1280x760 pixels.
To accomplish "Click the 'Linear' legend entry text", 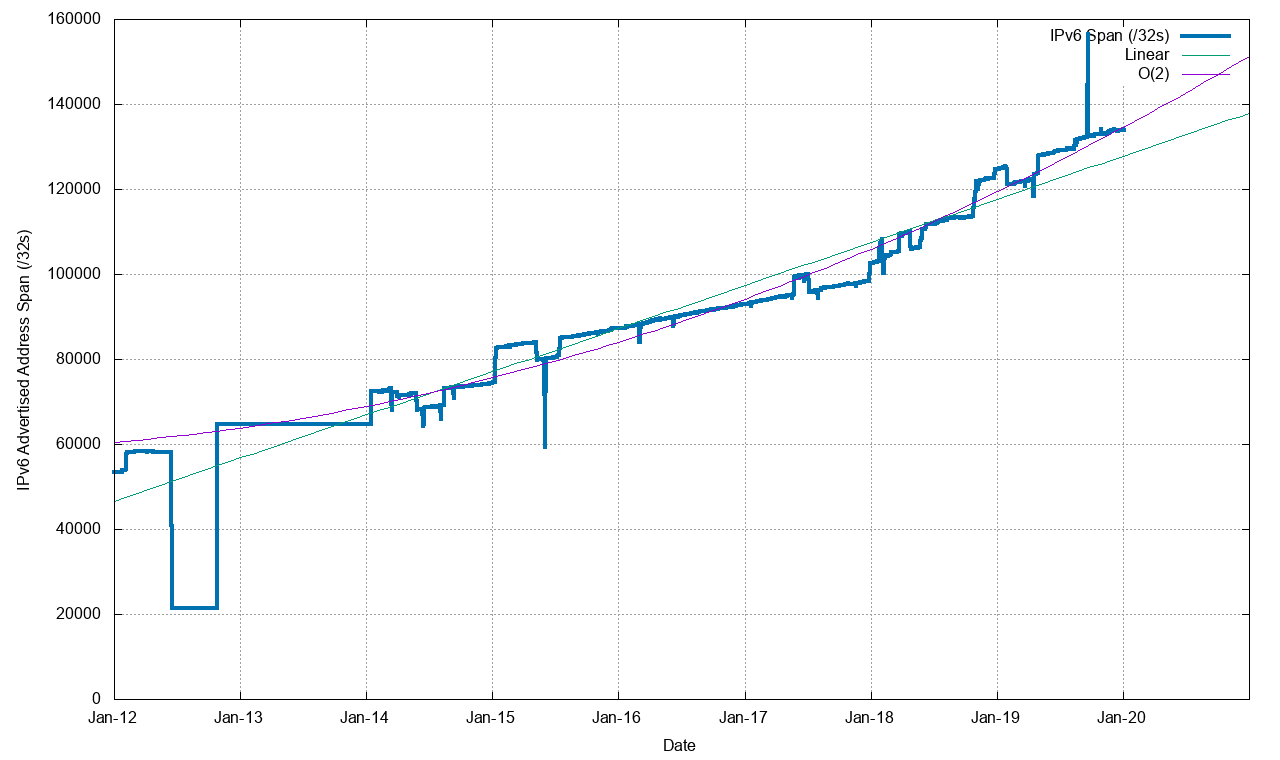I will (1147, 55).
